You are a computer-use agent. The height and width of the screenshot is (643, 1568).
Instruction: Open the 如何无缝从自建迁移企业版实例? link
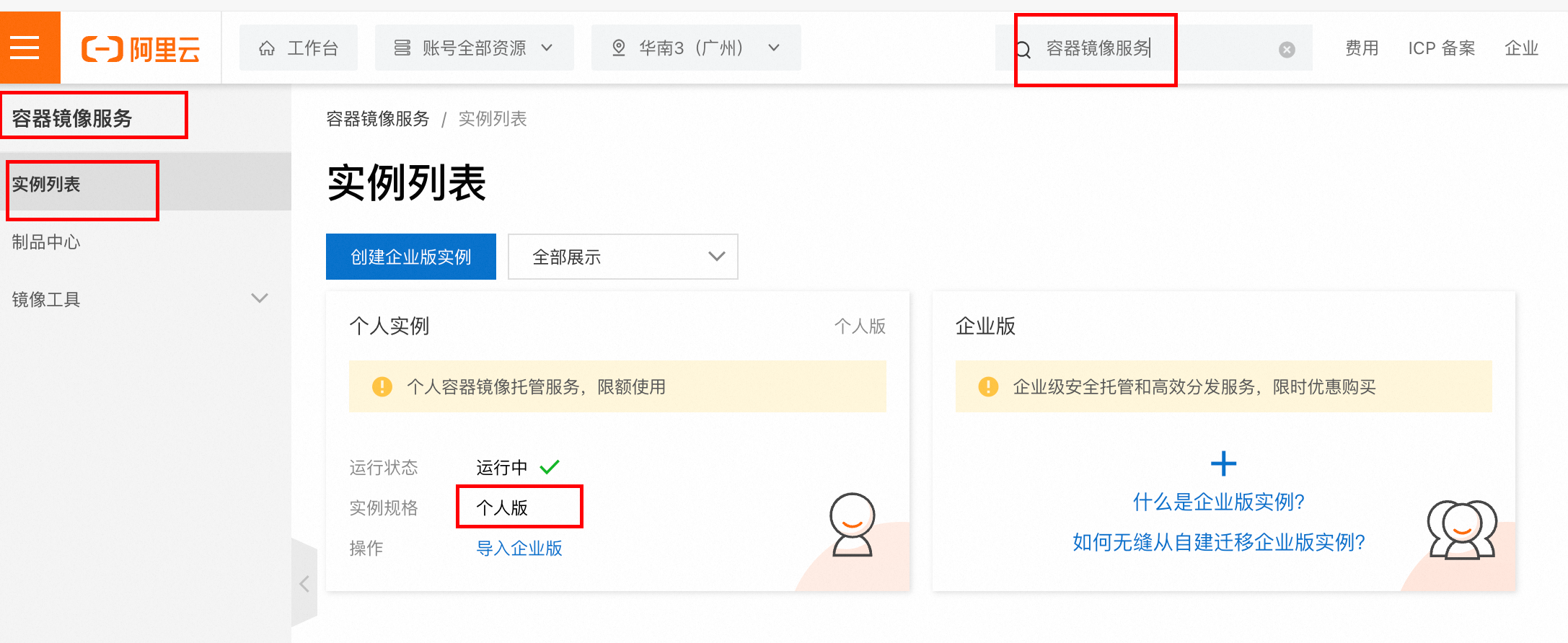1219,542
